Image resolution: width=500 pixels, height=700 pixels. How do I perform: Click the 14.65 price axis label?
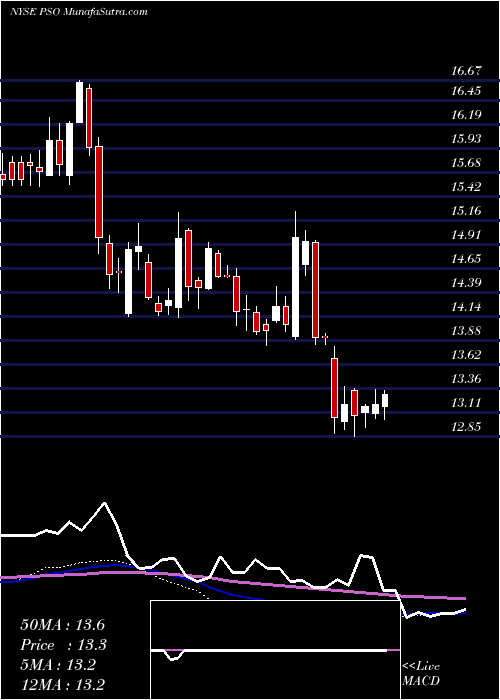[466, 259]
